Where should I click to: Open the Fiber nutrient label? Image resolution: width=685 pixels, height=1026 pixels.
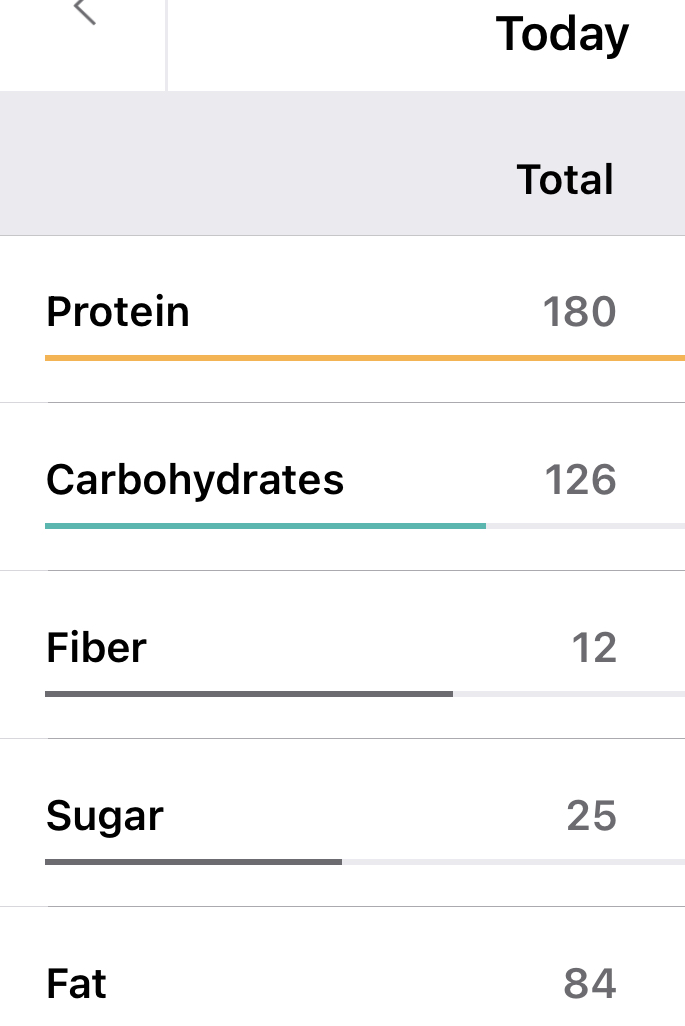click(96, 648)
